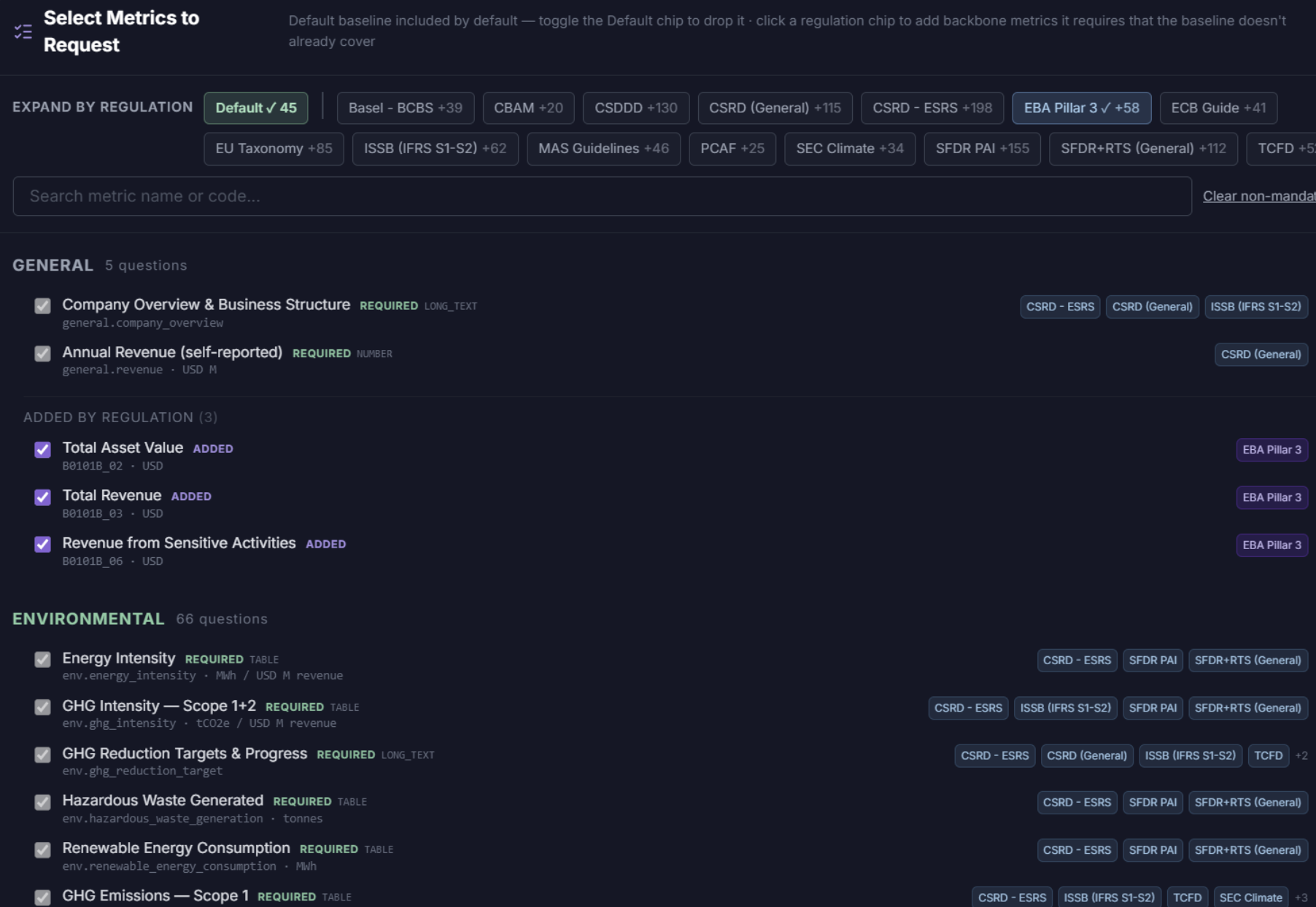Click the Renewable Energy Consumption metric name

(176, 848)
